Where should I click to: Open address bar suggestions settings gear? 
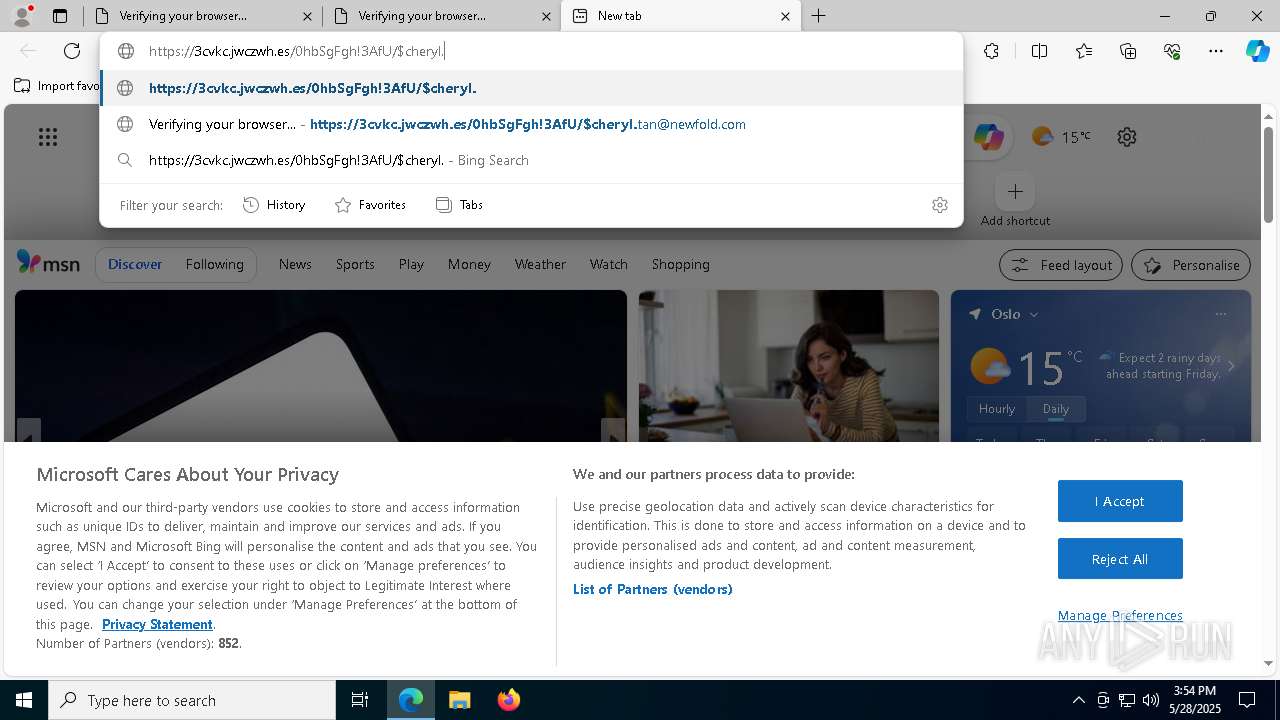click(940, 205)
